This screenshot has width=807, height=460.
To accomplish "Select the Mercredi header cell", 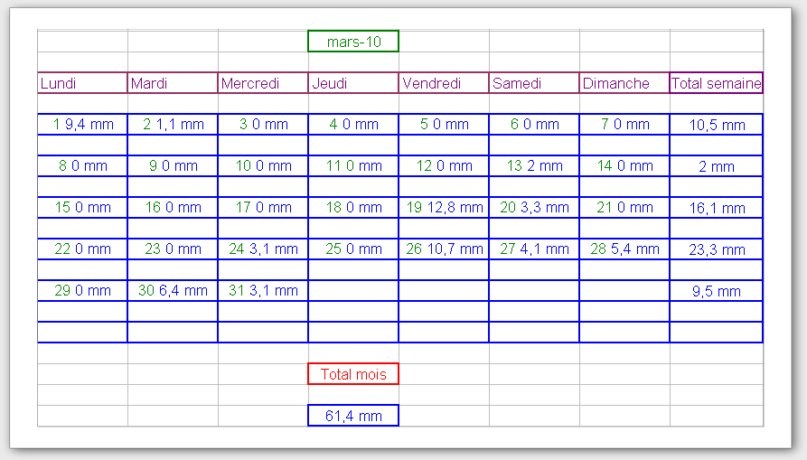I will click(263, 83).
